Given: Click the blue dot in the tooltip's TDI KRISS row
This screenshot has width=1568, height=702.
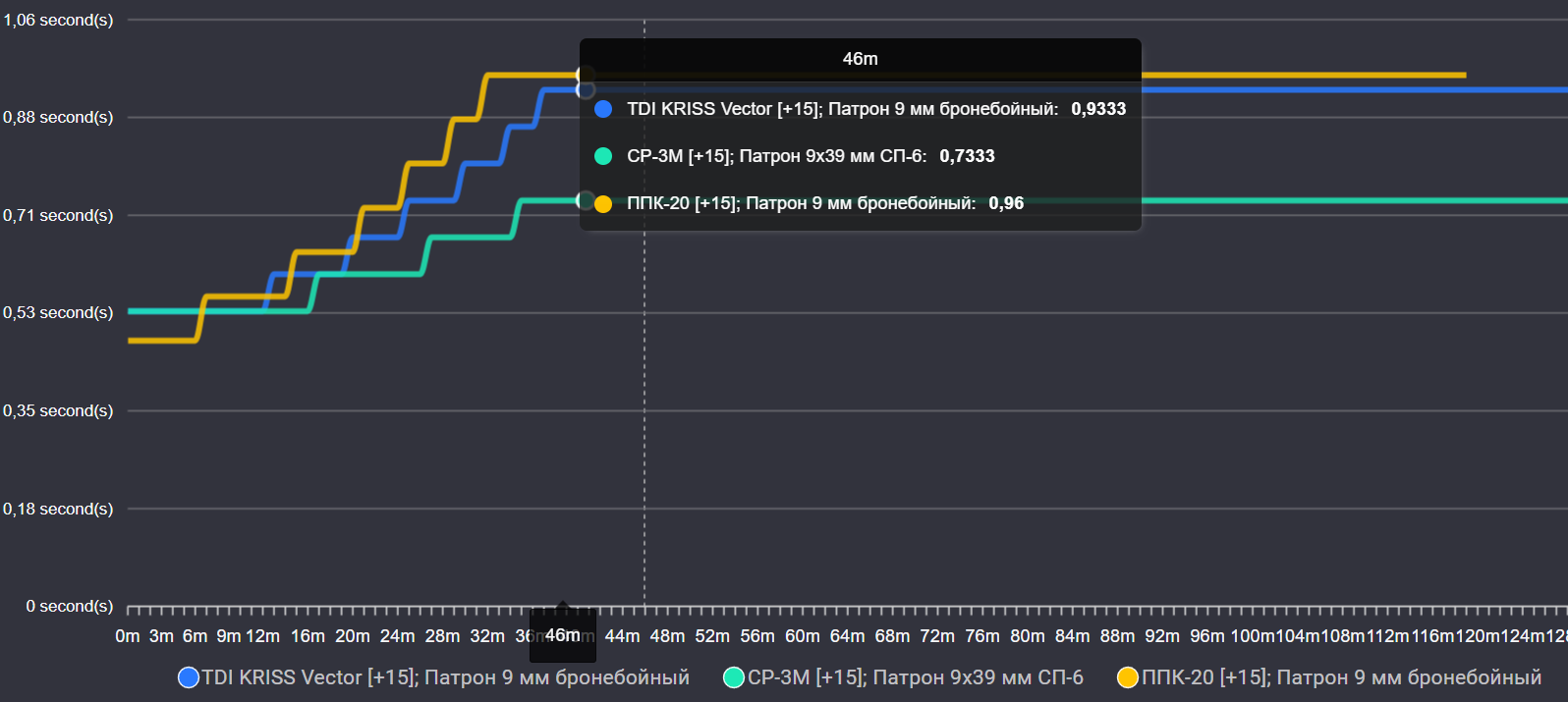Looking at the screenshot, I should 603,109.
